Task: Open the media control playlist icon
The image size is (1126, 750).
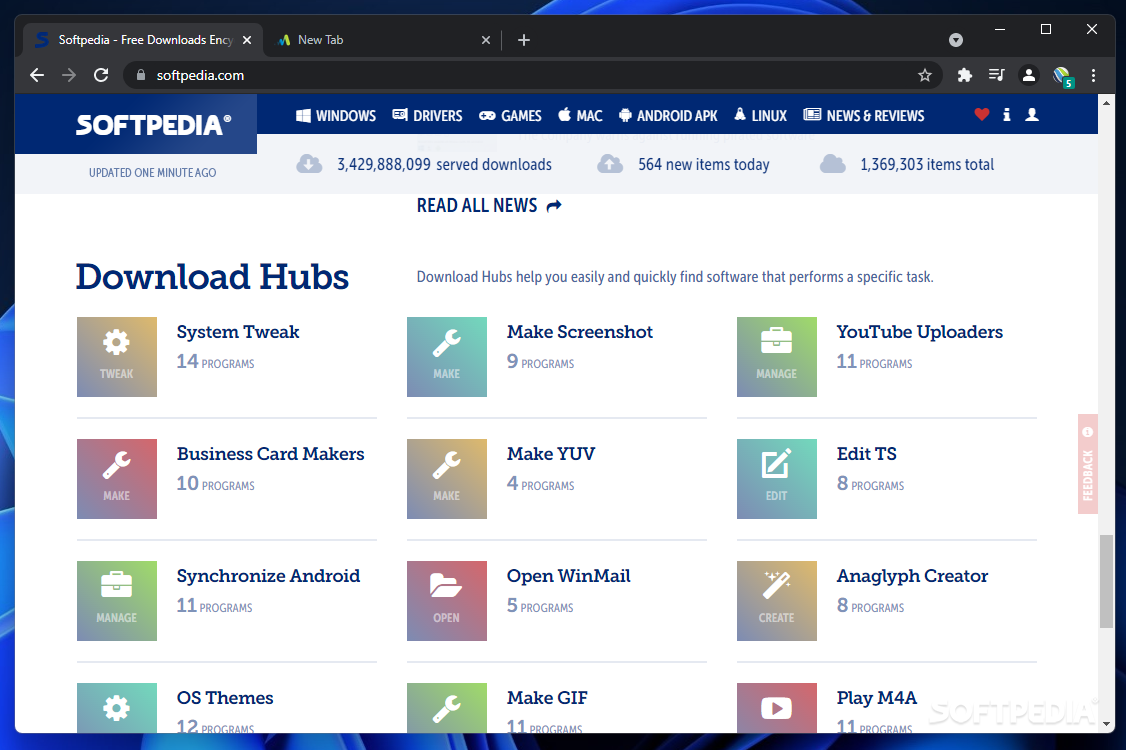Action: coord(996,75)
